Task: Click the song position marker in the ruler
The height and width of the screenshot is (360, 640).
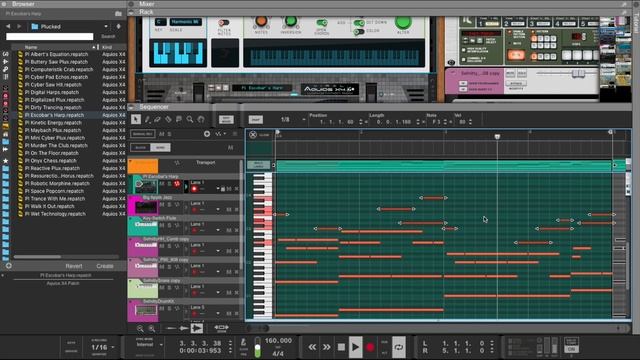Action: (497, 136)
